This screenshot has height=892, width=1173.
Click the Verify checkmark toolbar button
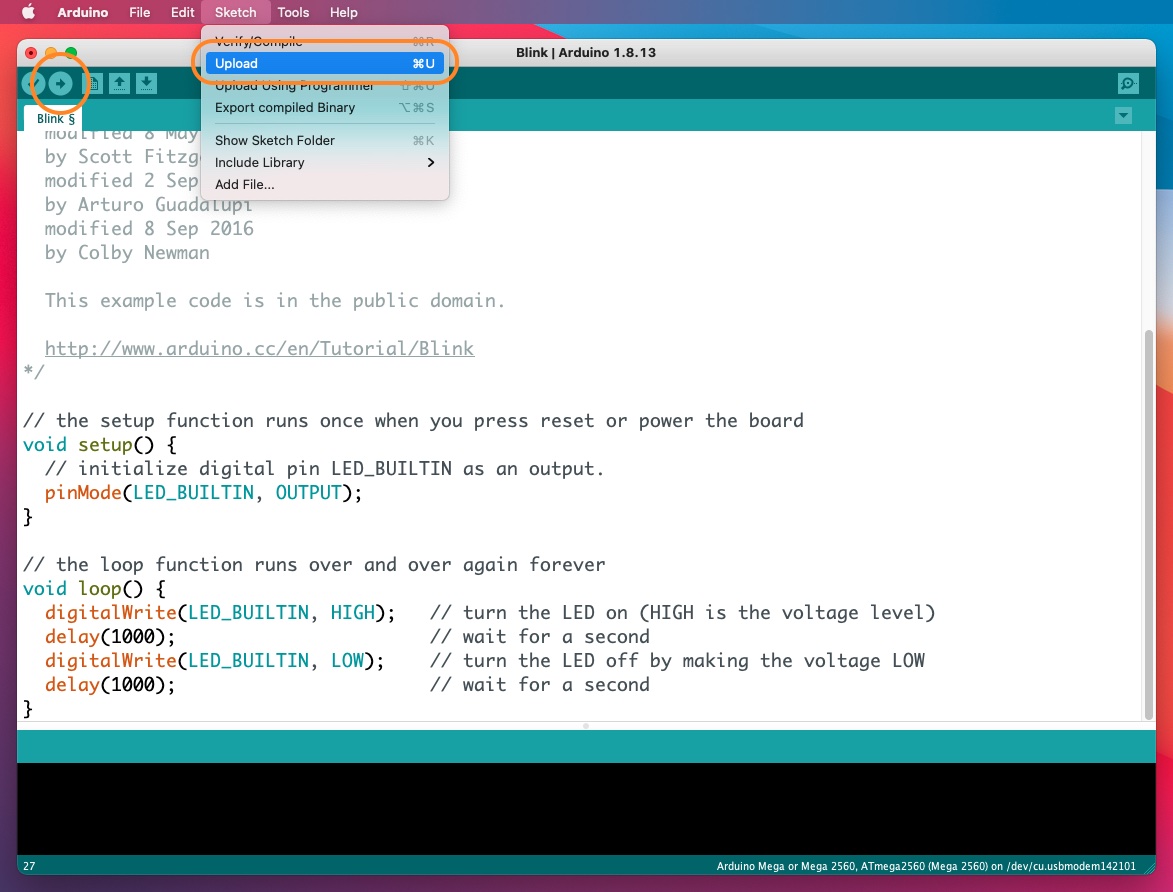point(32,84)
